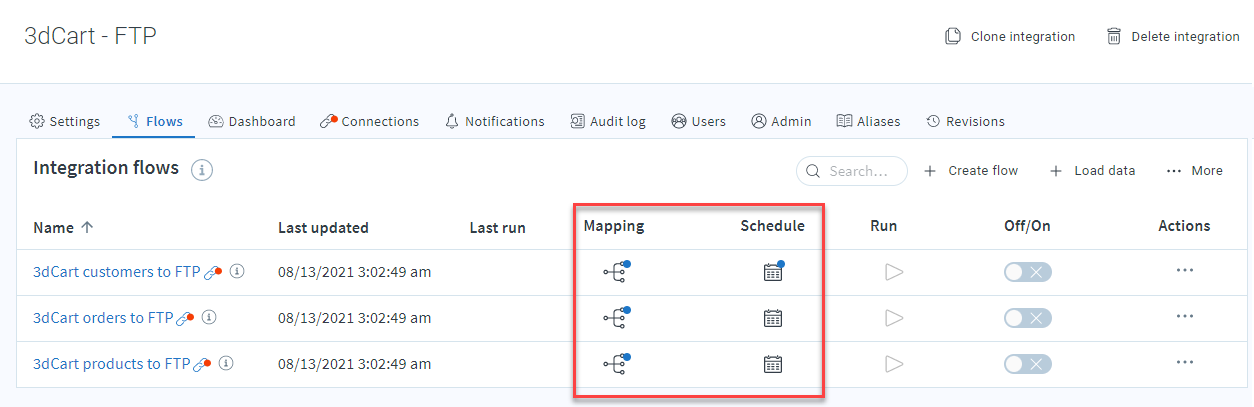View the Revisions tab

coord(965,121)
